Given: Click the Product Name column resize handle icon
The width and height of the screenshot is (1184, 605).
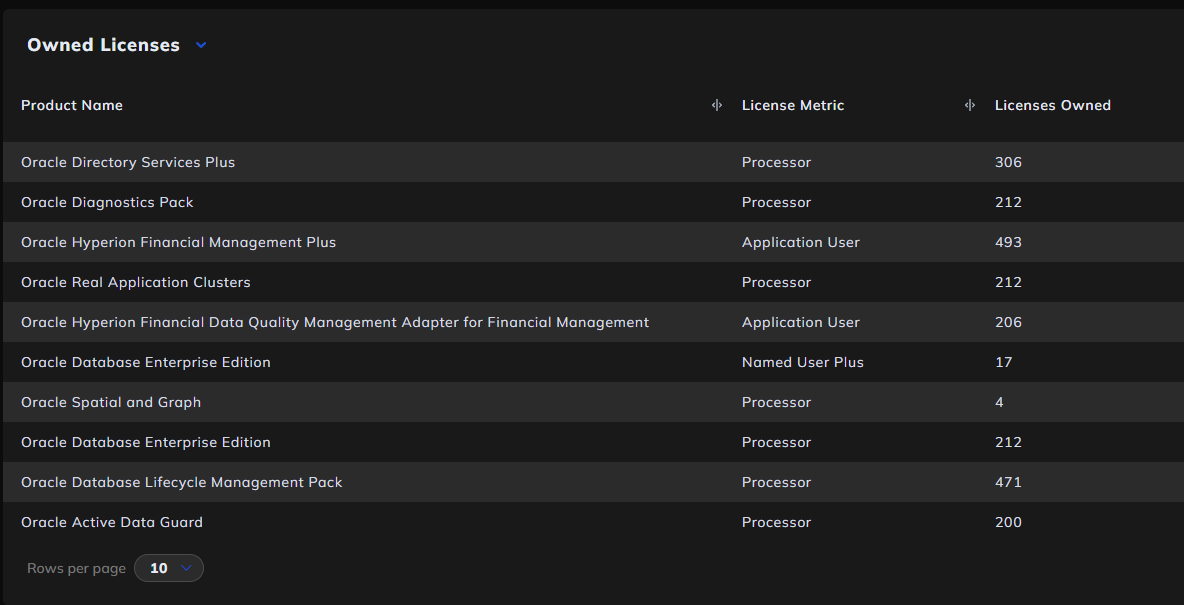Looking at the screenshot, I should (x=717, y=106).
